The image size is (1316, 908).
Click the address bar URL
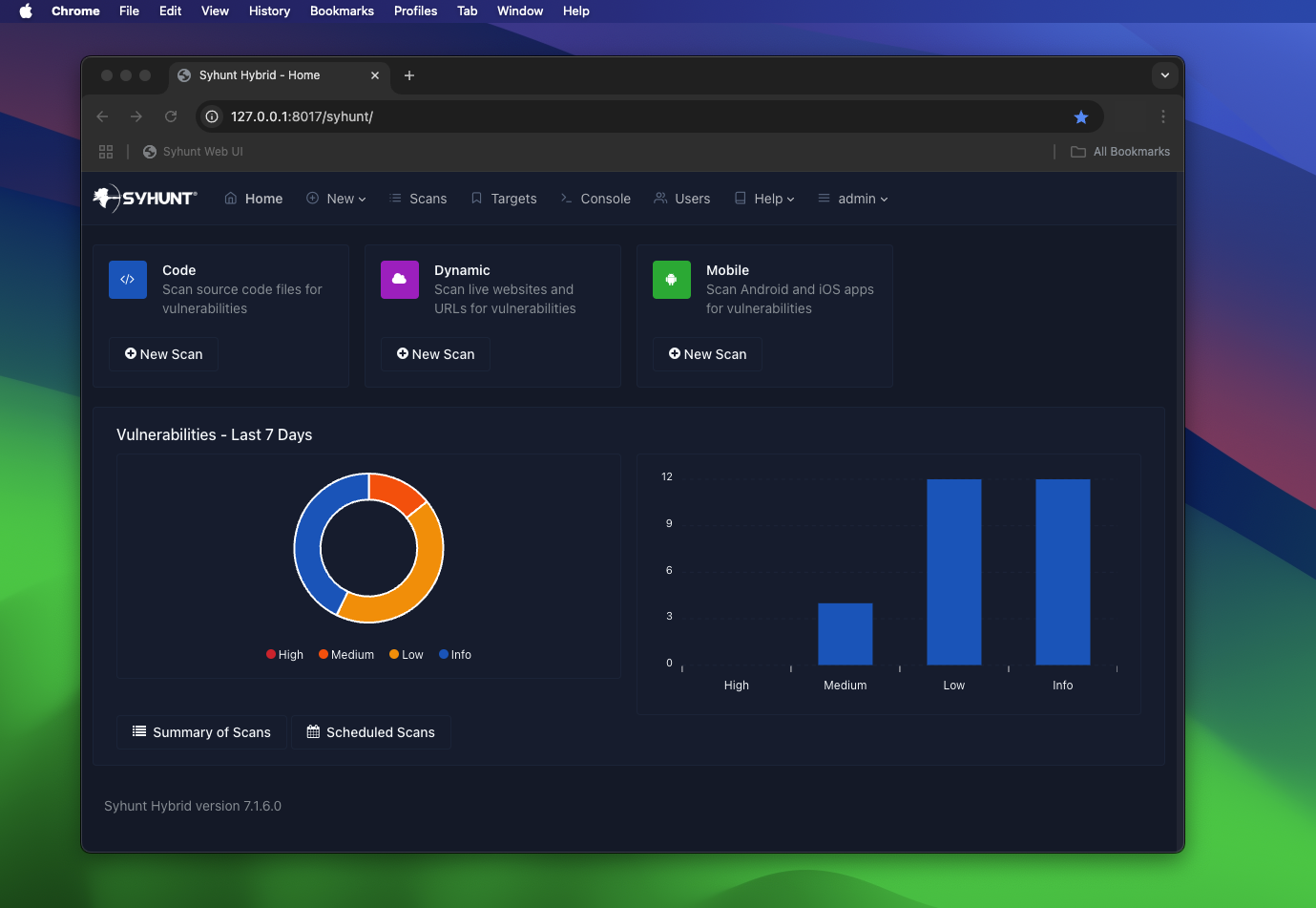pyautogui.click(x=302, y=116)
